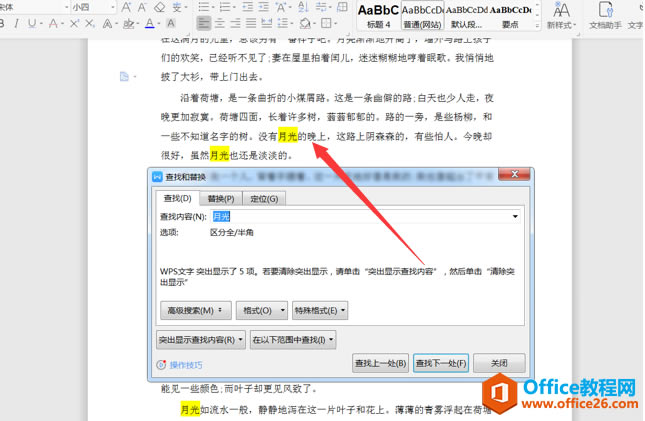Click the document note icon in left margin
Screen dimensions: 645x421
(x=124, y=77)
